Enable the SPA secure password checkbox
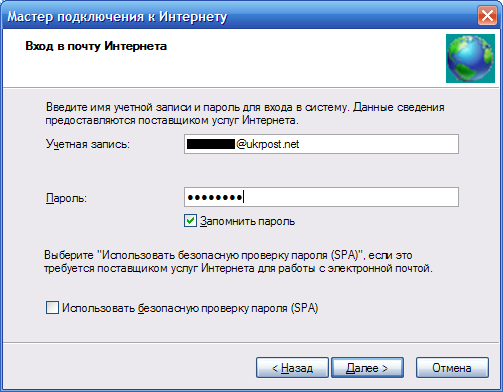The width and height of the screenshot is (503, 392). coord(52,308)
